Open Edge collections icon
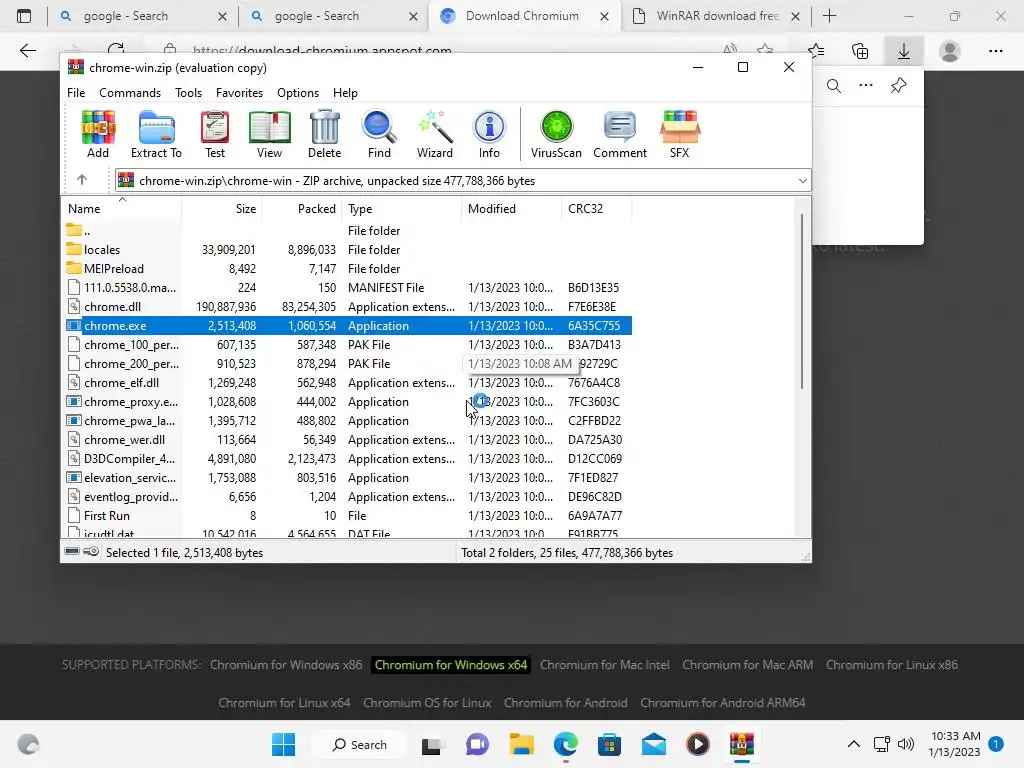 click(860, 51)
